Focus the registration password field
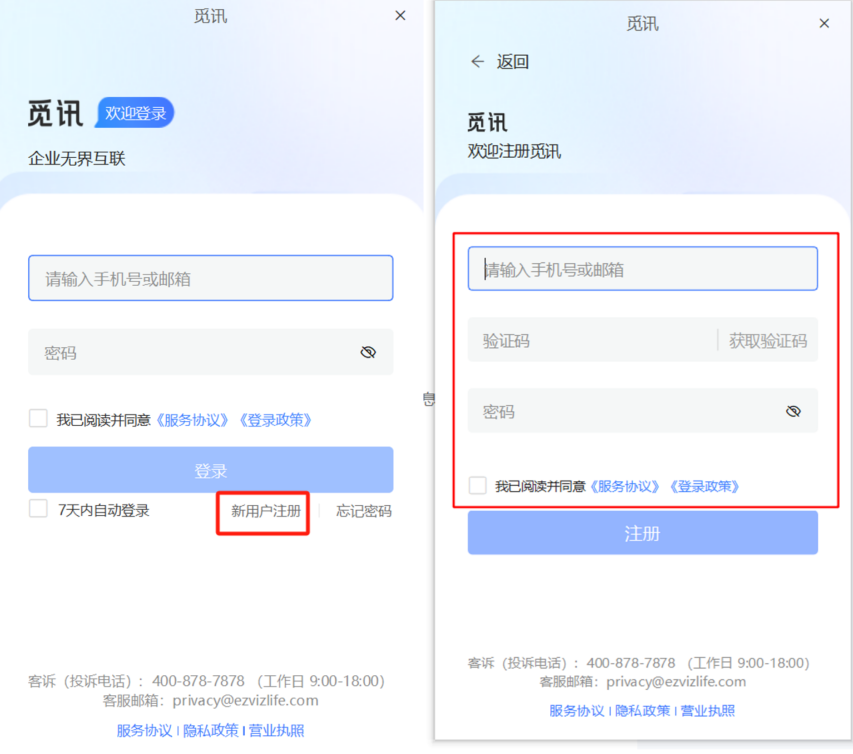Viewport: 853px width, 754px height. click(x=642, y=411)
